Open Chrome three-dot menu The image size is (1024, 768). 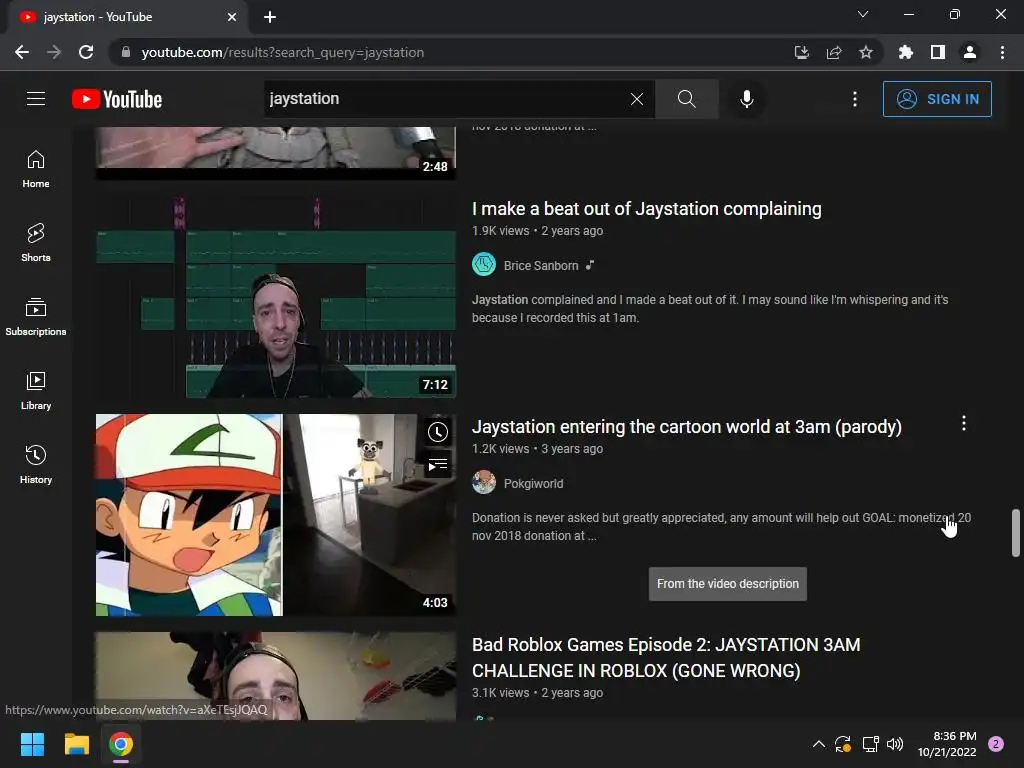coord(1002,52)
